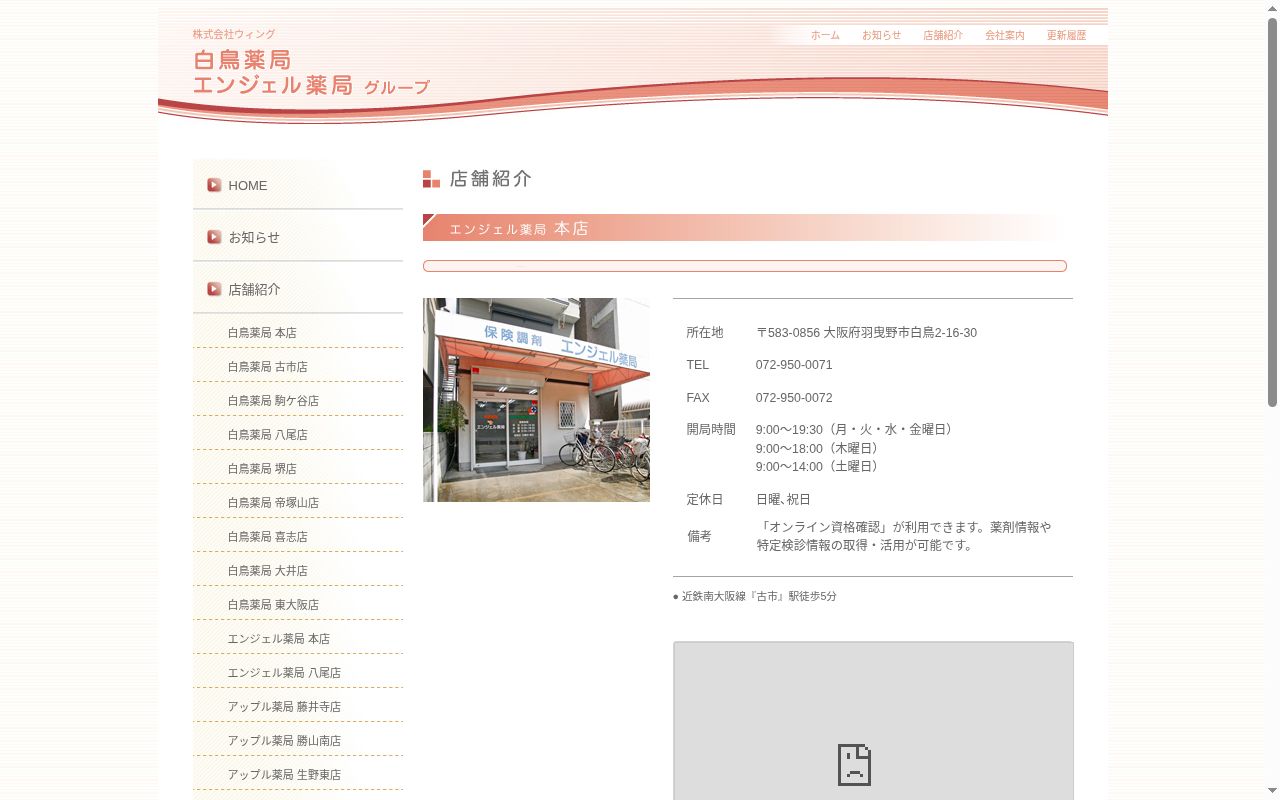
Task: Select 店舗紹介 in sidebar menu
Action: [x=298, y=289]
